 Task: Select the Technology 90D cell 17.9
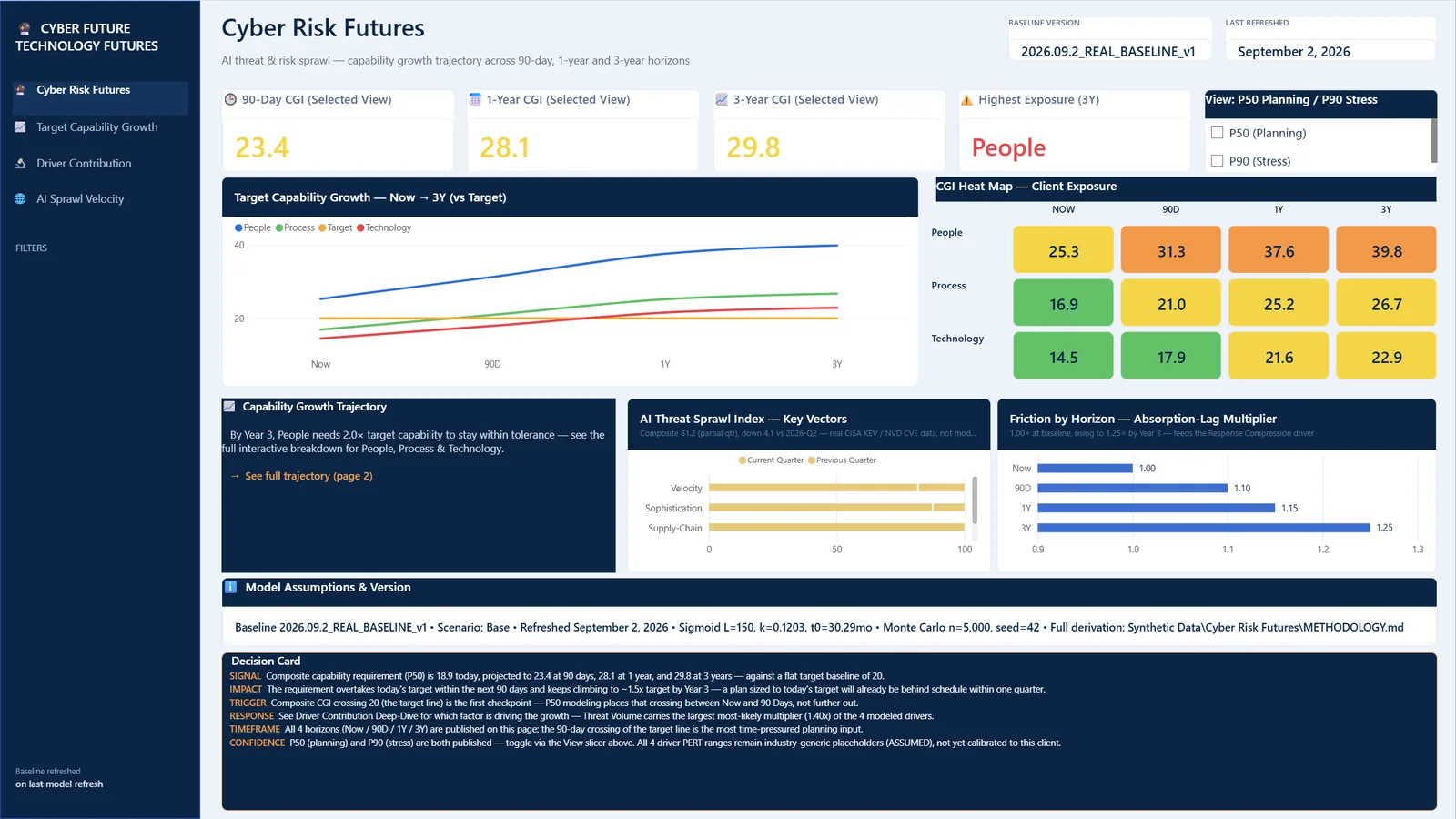pos(1170,356)
